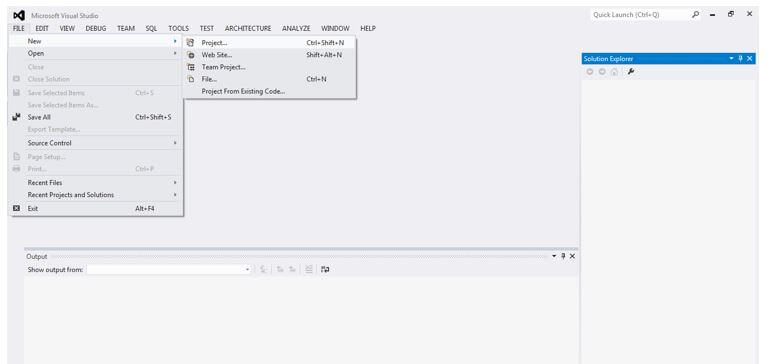
Task: Click Solution Explorer Forward arrow icon
Action: pos(602,72)
